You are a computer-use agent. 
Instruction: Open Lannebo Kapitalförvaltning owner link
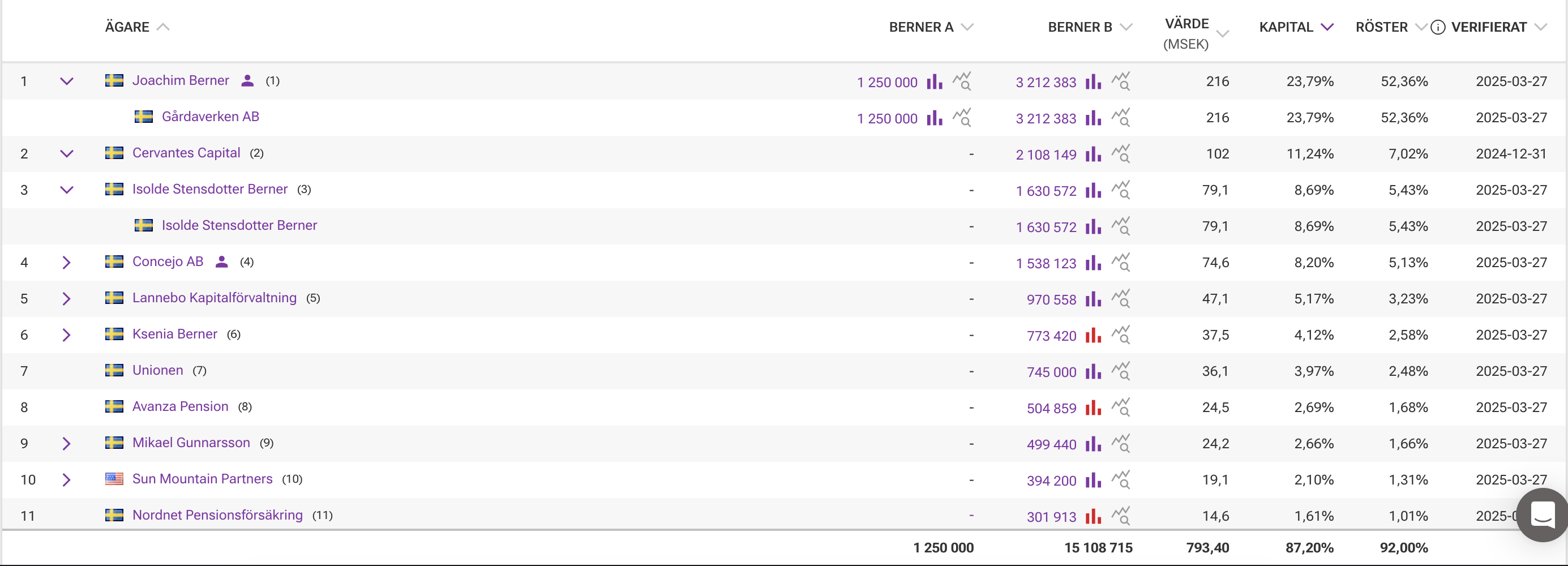[x=215, y=298]
